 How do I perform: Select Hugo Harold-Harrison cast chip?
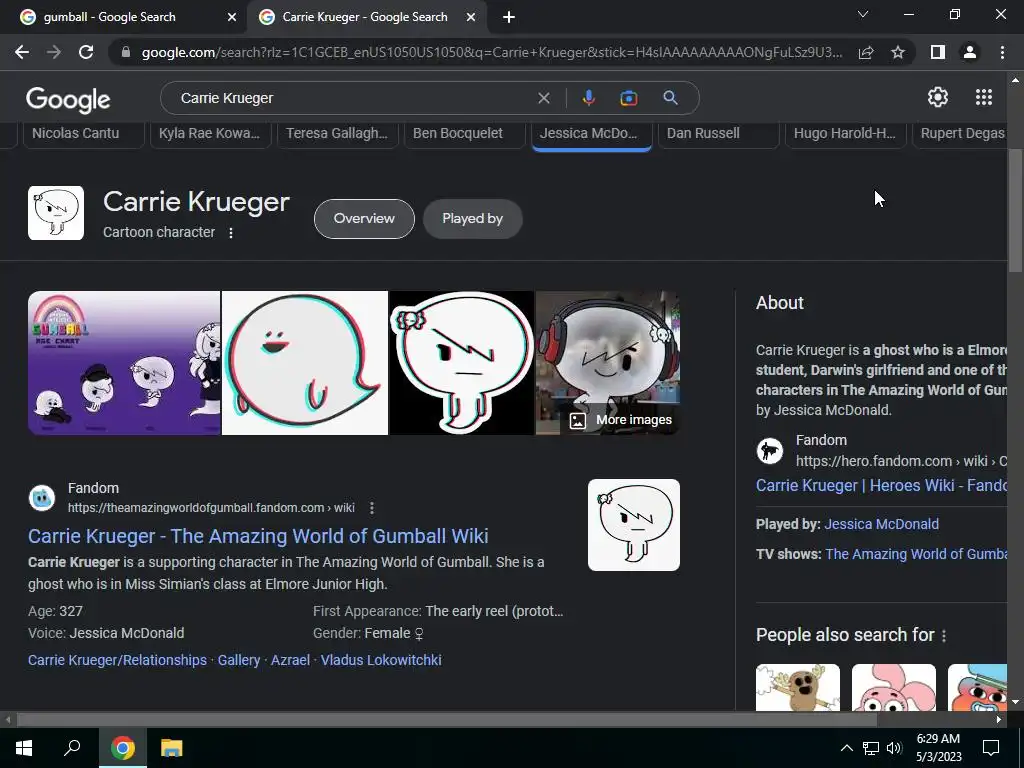[845, 134]
